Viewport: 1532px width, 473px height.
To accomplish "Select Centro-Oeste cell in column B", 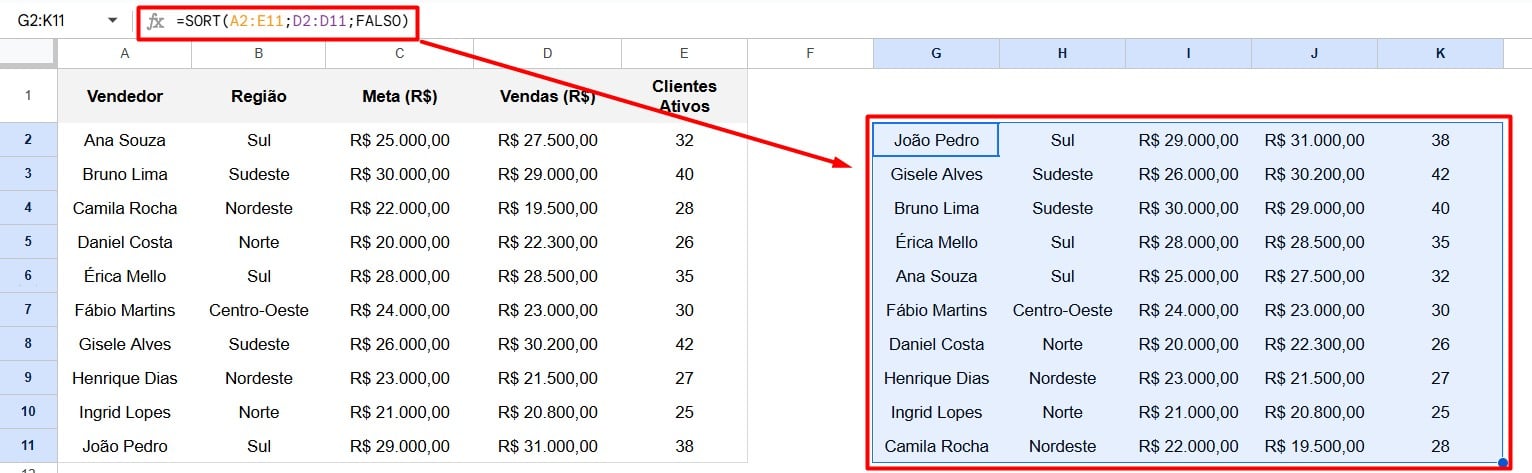I will click(259, 310).
